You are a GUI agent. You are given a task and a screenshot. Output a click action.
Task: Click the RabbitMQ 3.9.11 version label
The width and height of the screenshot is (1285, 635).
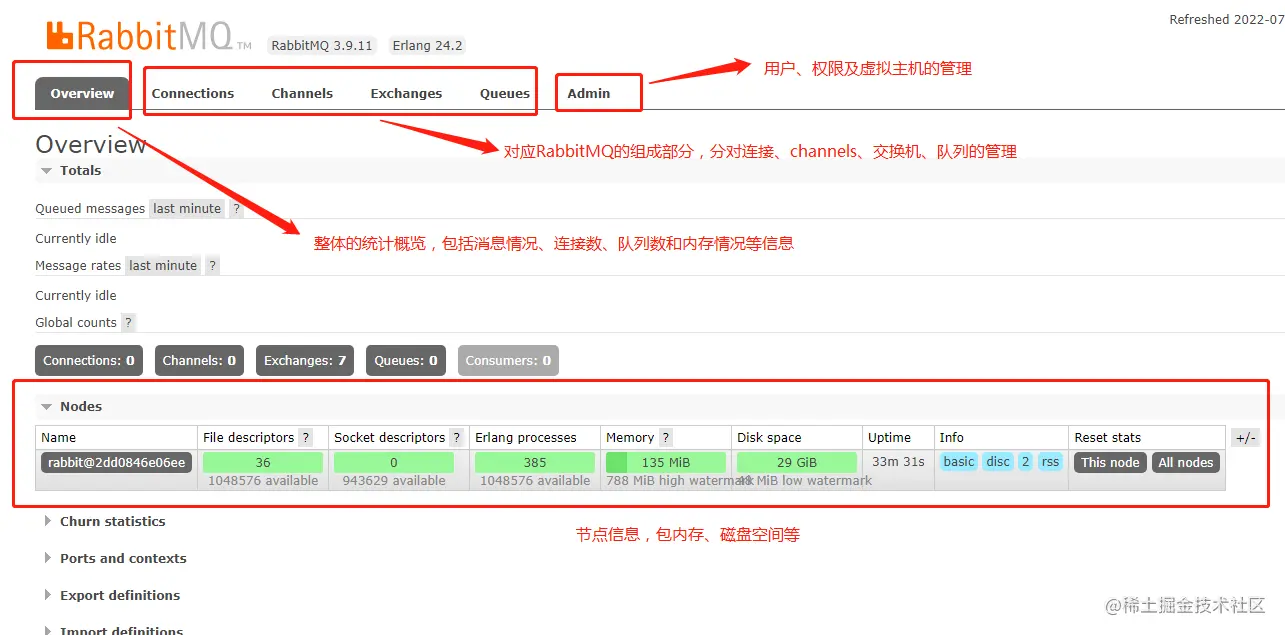click(322, 45)
